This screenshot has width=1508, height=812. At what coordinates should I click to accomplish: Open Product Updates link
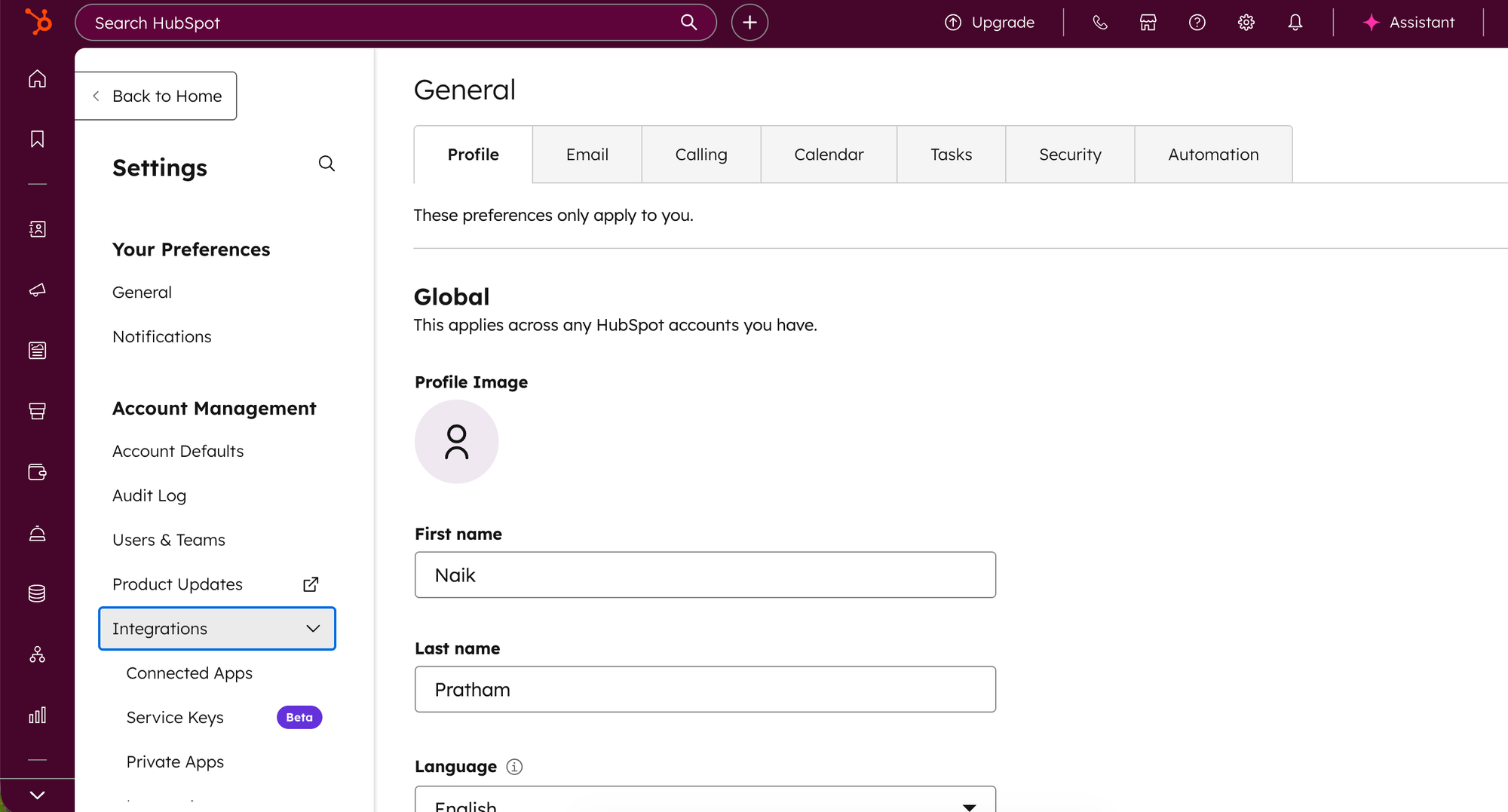(178, 584)
